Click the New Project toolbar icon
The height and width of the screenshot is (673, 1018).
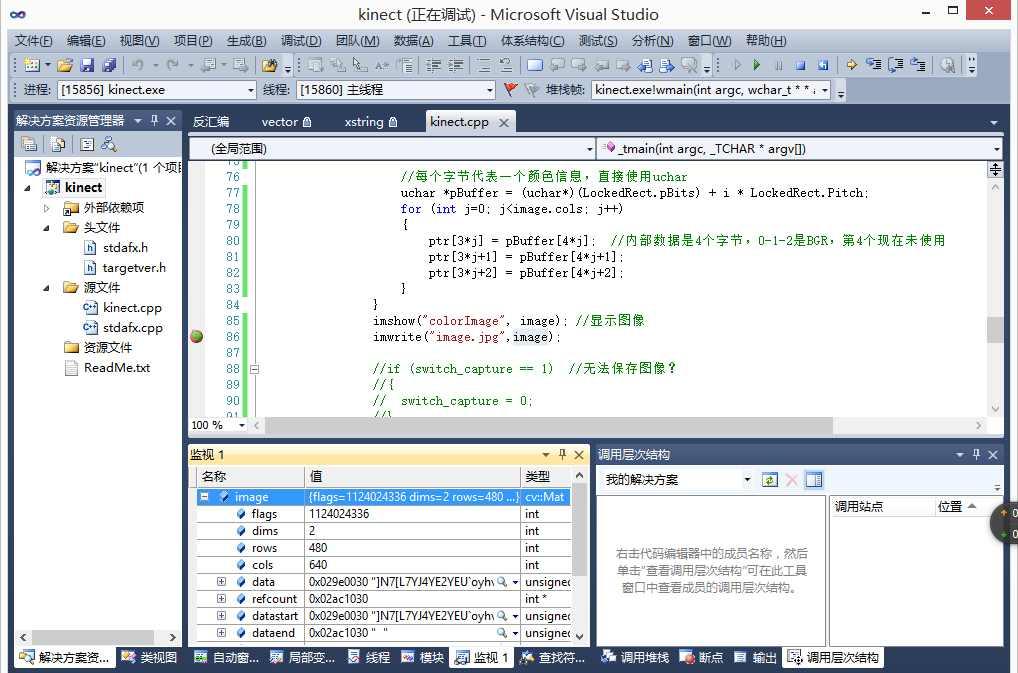coord(32,65)
